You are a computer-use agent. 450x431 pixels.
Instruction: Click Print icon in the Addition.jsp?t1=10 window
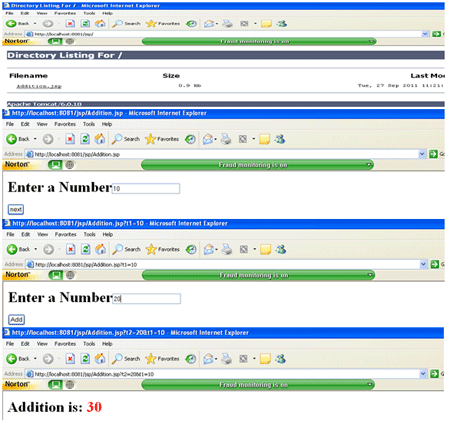(x=227, y=249)
